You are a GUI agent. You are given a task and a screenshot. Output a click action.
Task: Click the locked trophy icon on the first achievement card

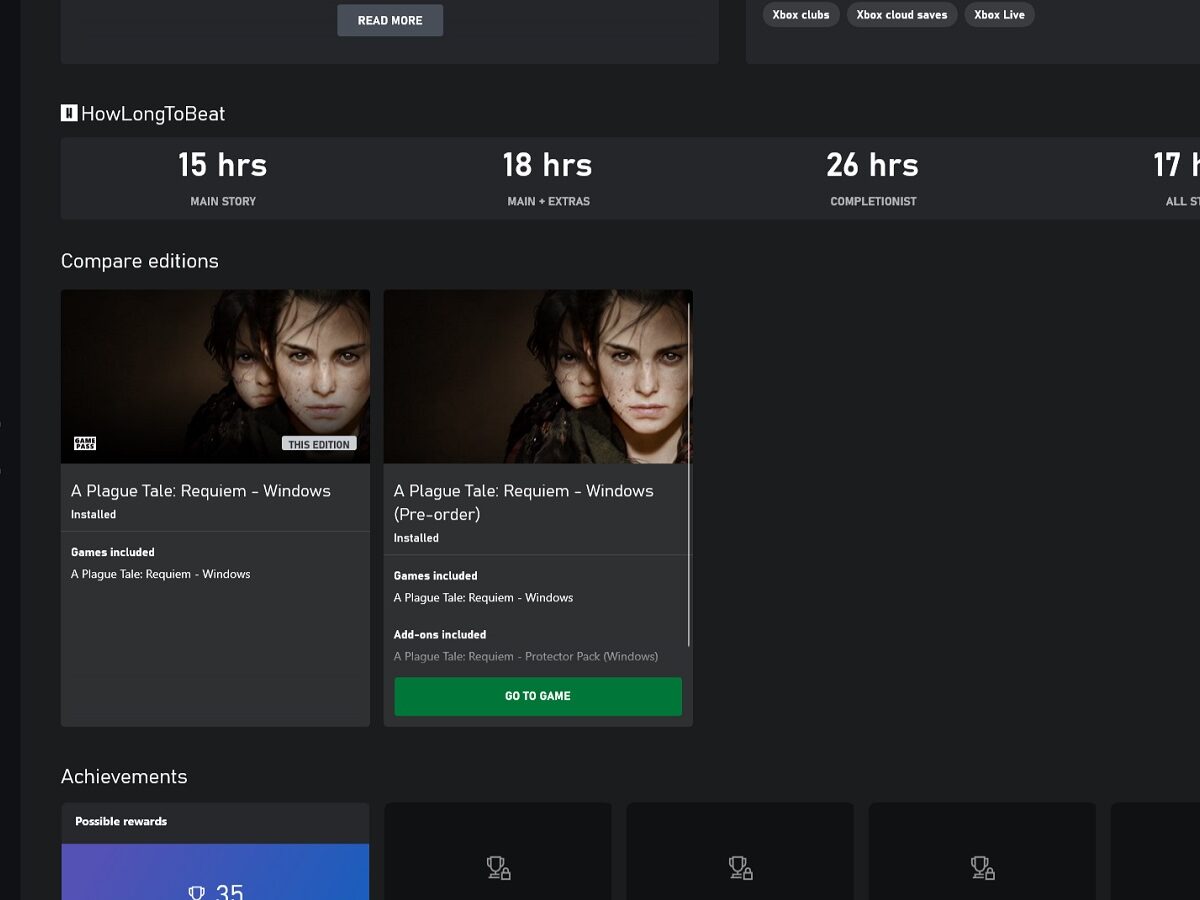[498, 869]
